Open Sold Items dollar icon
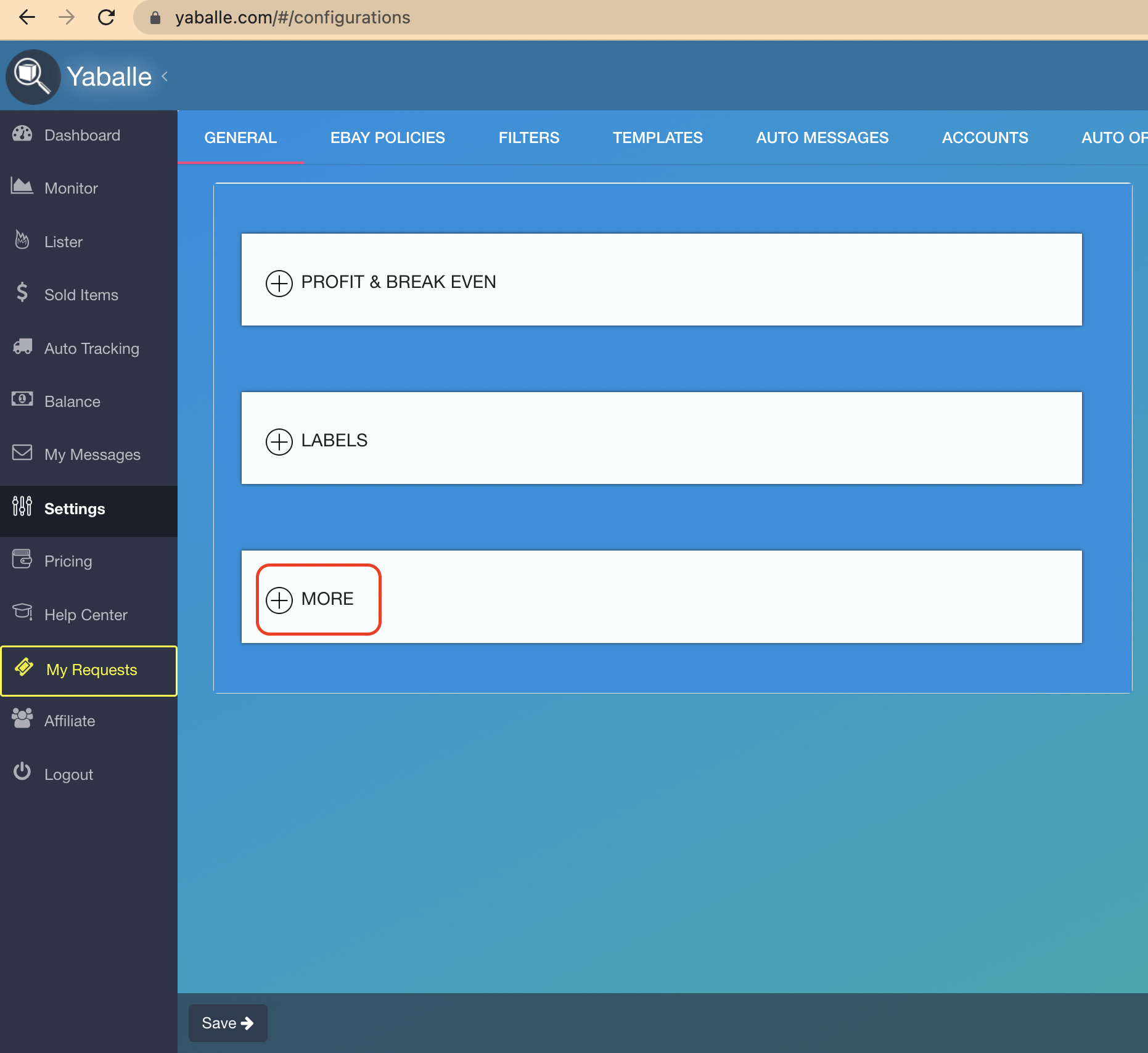Viewport: 1148px width, 1053px height. (x=22, y=292)
